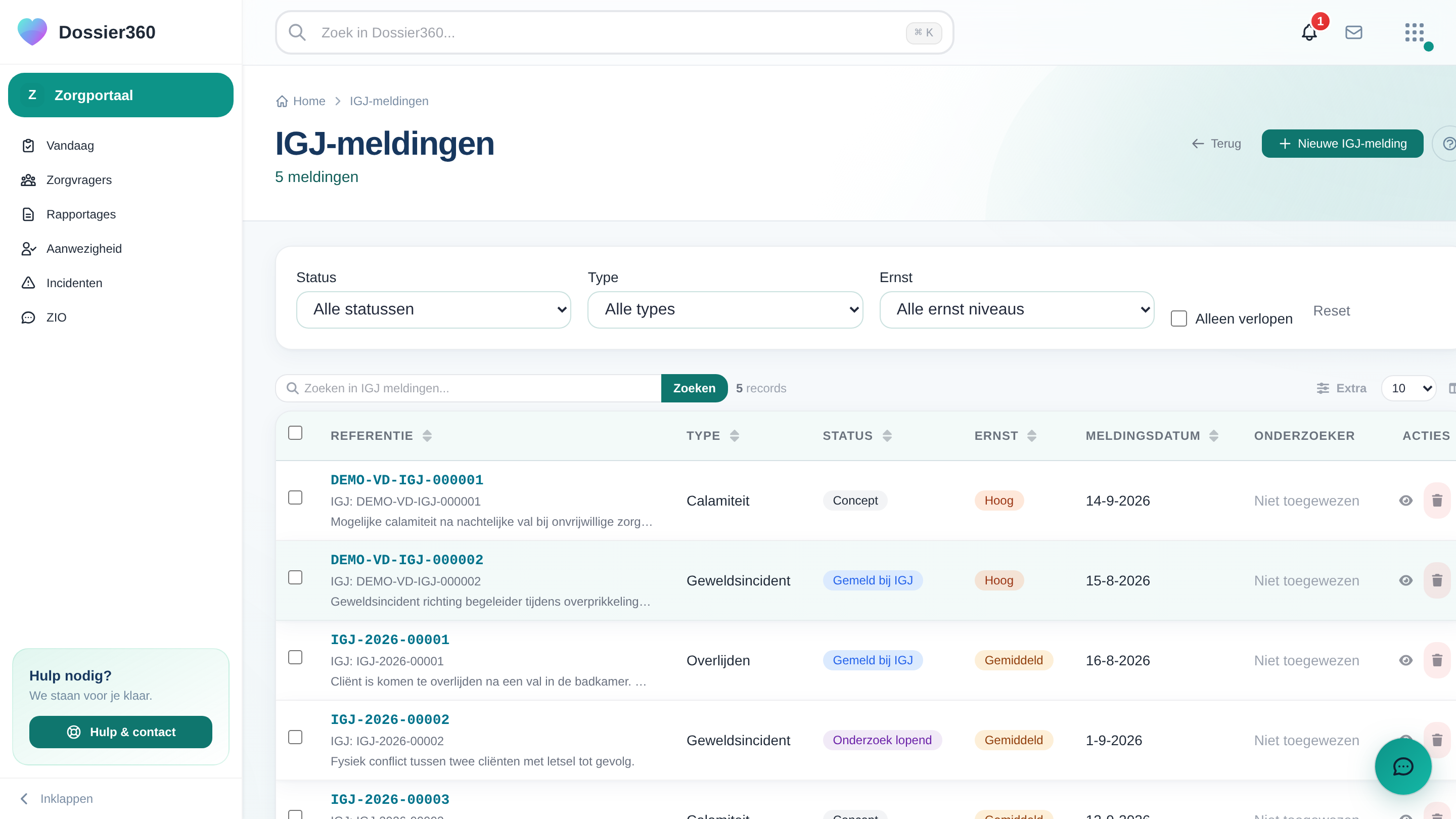Screen dimensions: 1456x819
Task: Open the floating chat bubble
Action: click(x=1403, y=766)
